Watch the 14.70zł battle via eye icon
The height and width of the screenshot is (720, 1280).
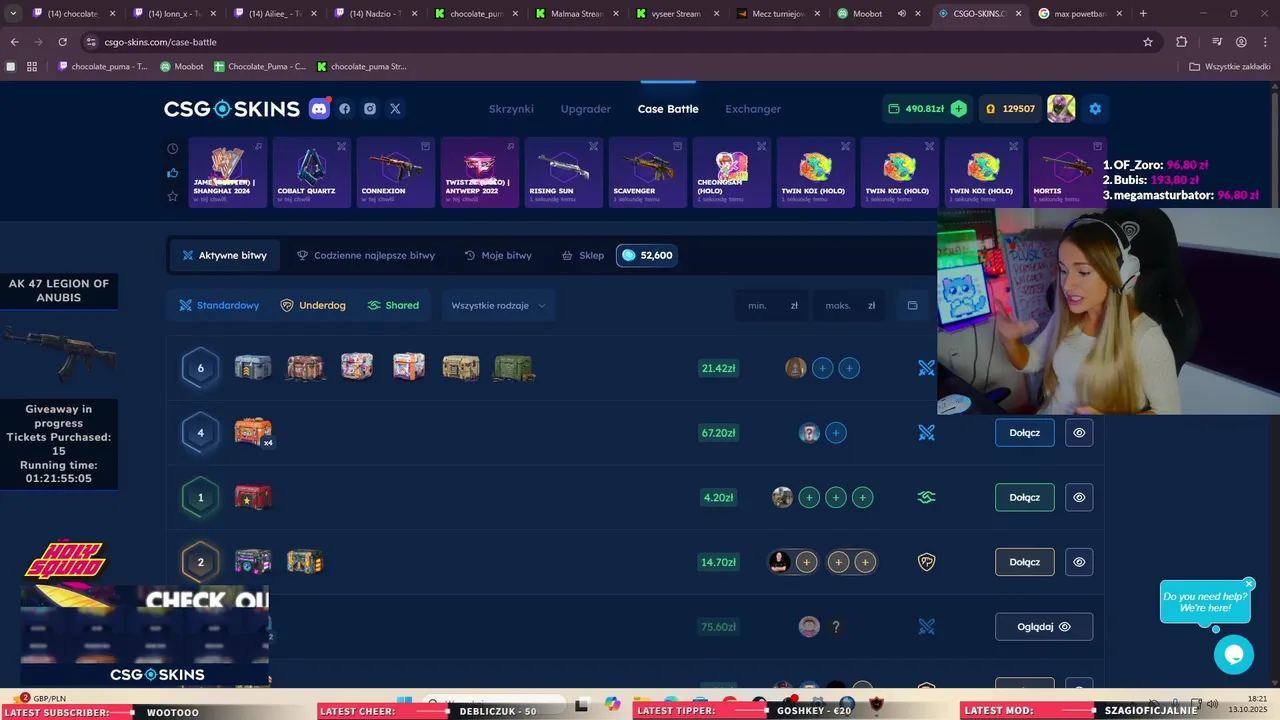[x=1079, y=562]
